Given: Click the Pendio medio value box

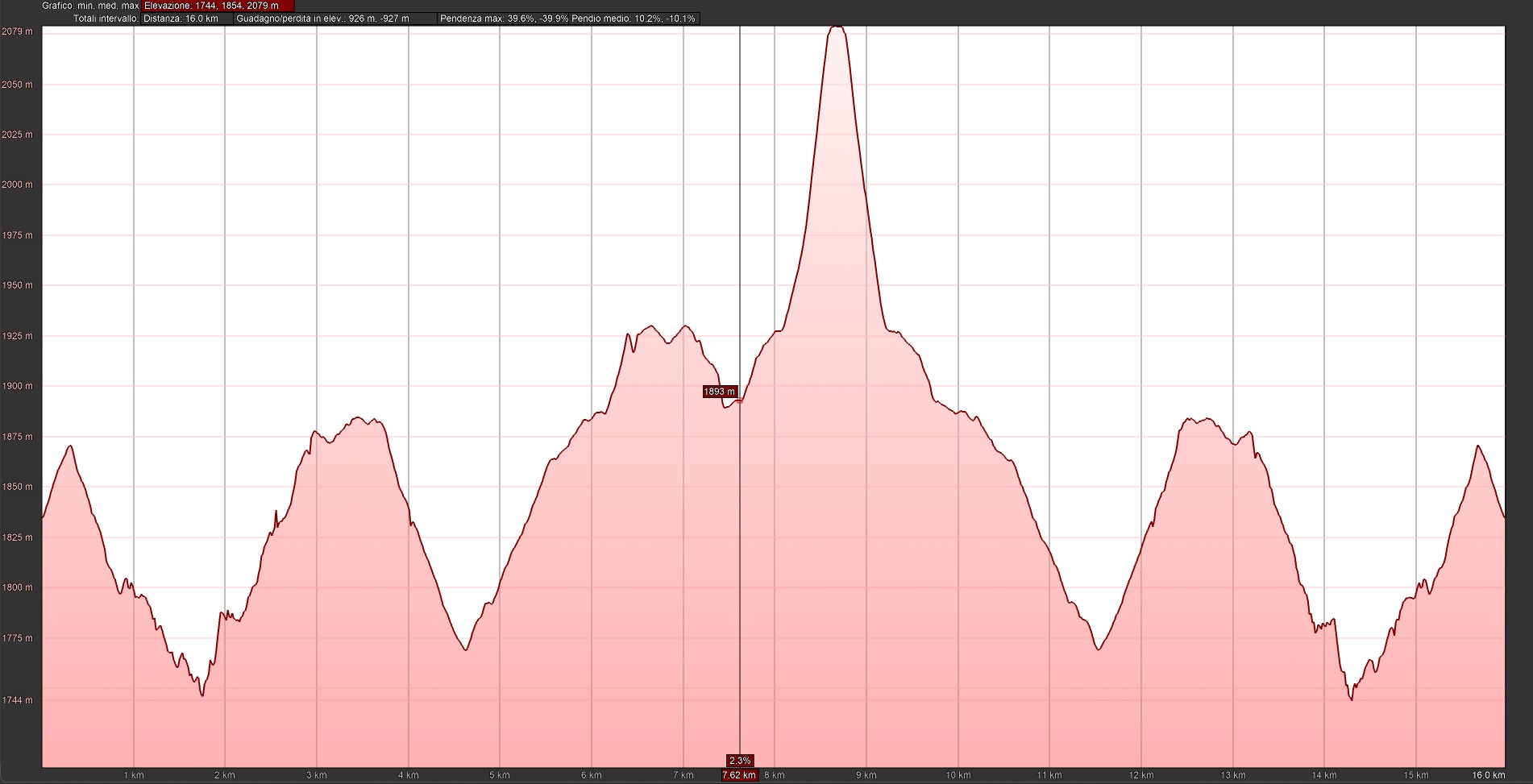Looking at the screenshot, I should click(x=634, y=19).
